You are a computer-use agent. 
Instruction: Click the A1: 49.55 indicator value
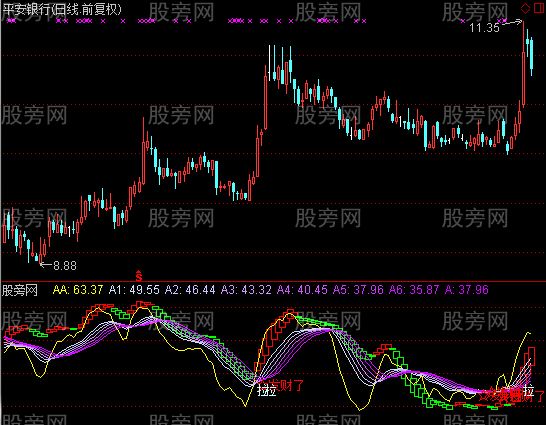pos(134,290)
